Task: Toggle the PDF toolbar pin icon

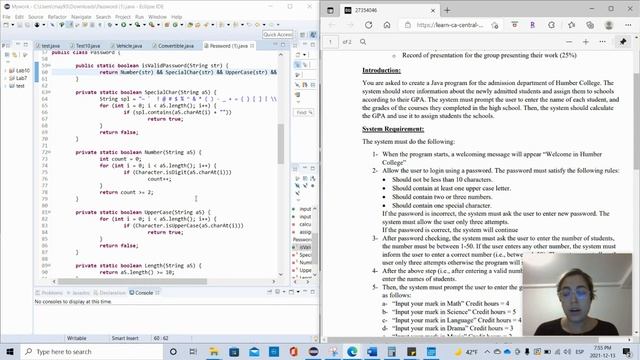Action: point(623,42)
